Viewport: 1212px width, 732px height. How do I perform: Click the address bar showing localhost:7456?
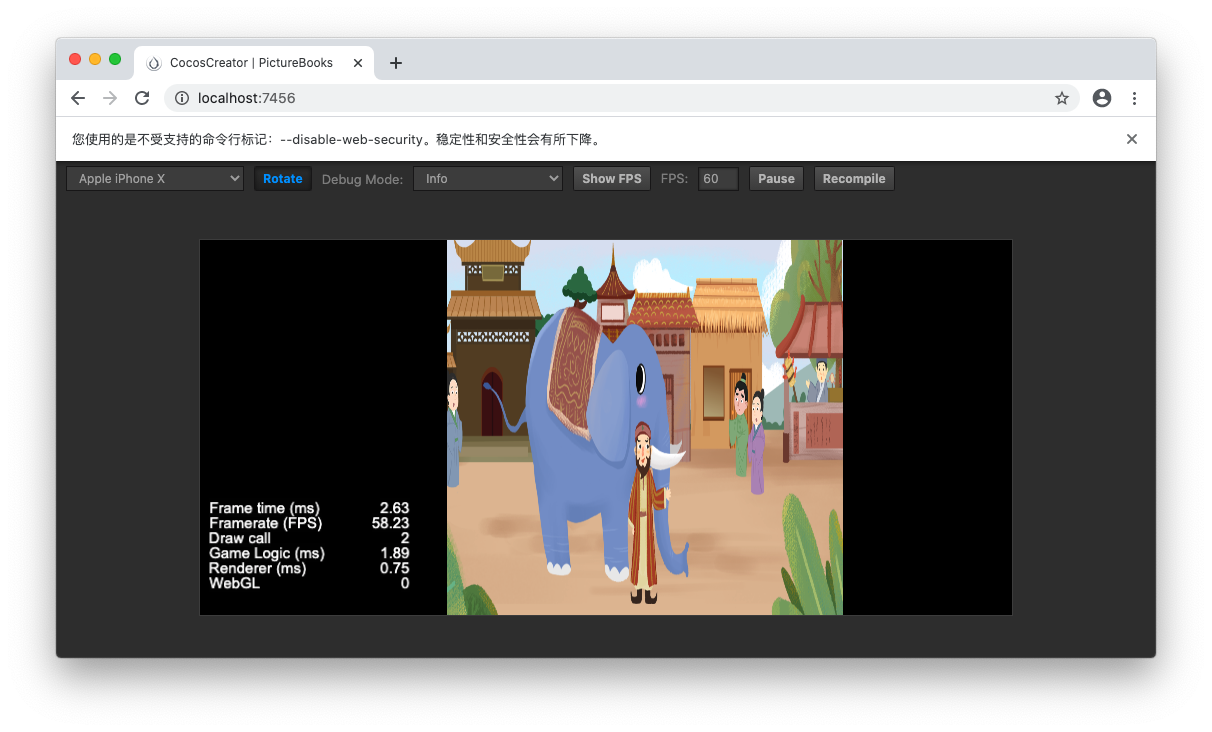(x=620, y=98)
